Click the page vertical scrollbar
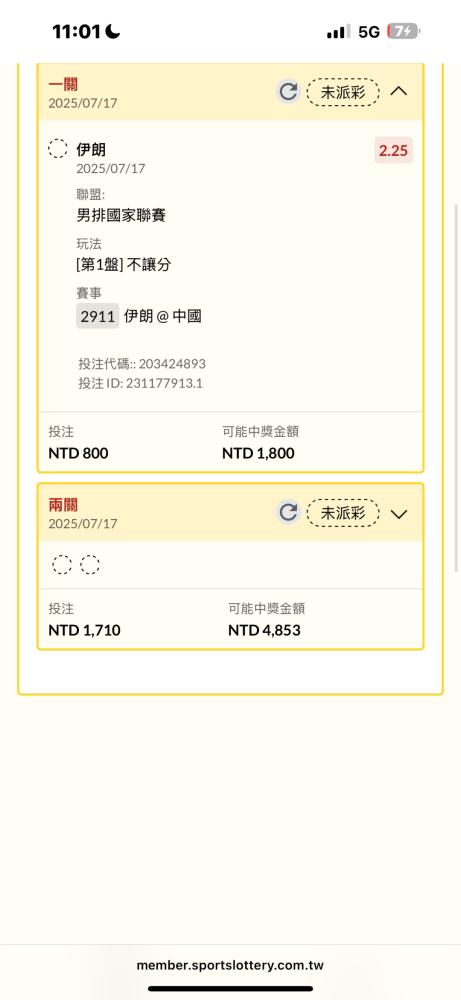 coord(456,388)
